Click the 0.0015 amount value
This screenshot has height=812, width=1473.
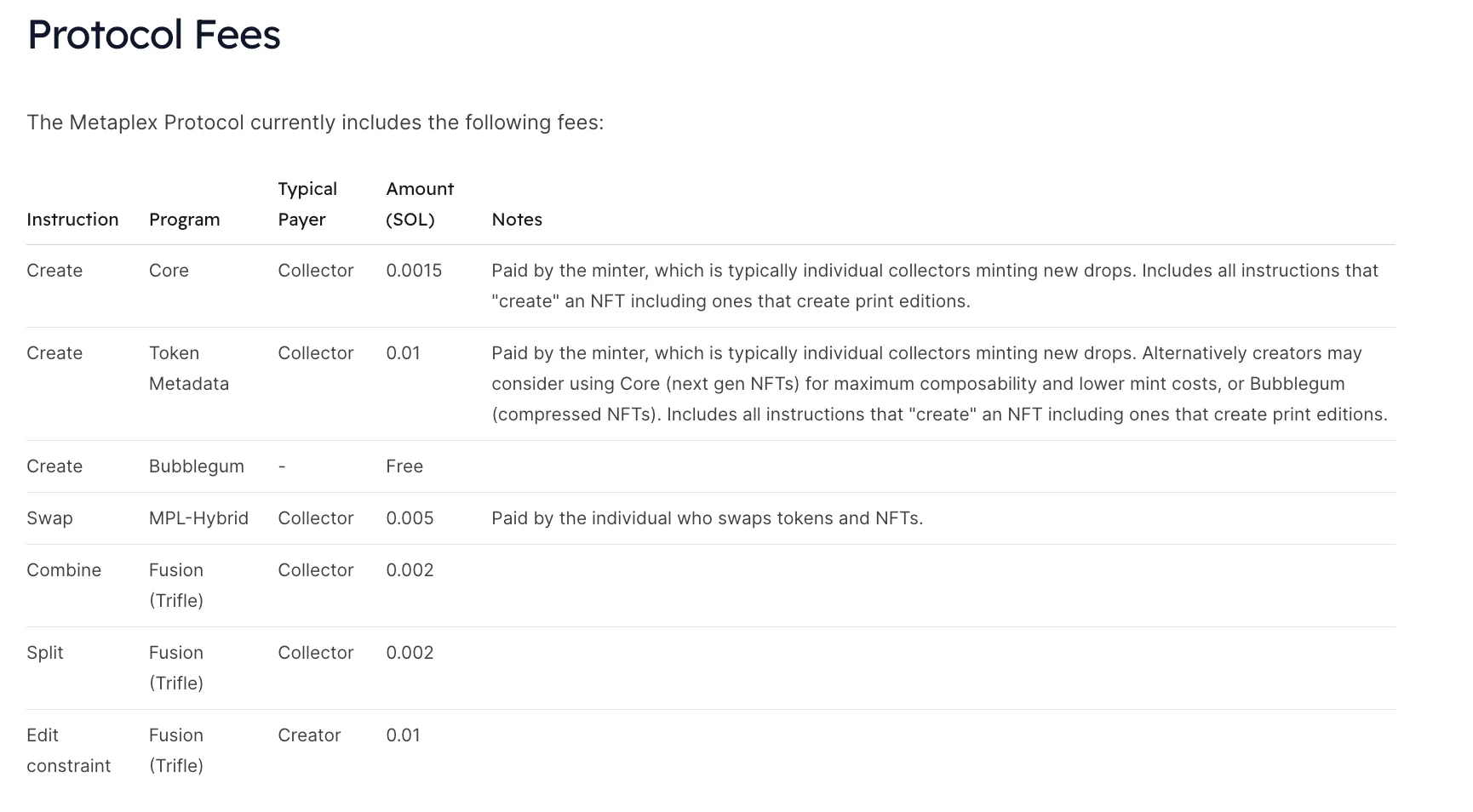click(414, 271)
